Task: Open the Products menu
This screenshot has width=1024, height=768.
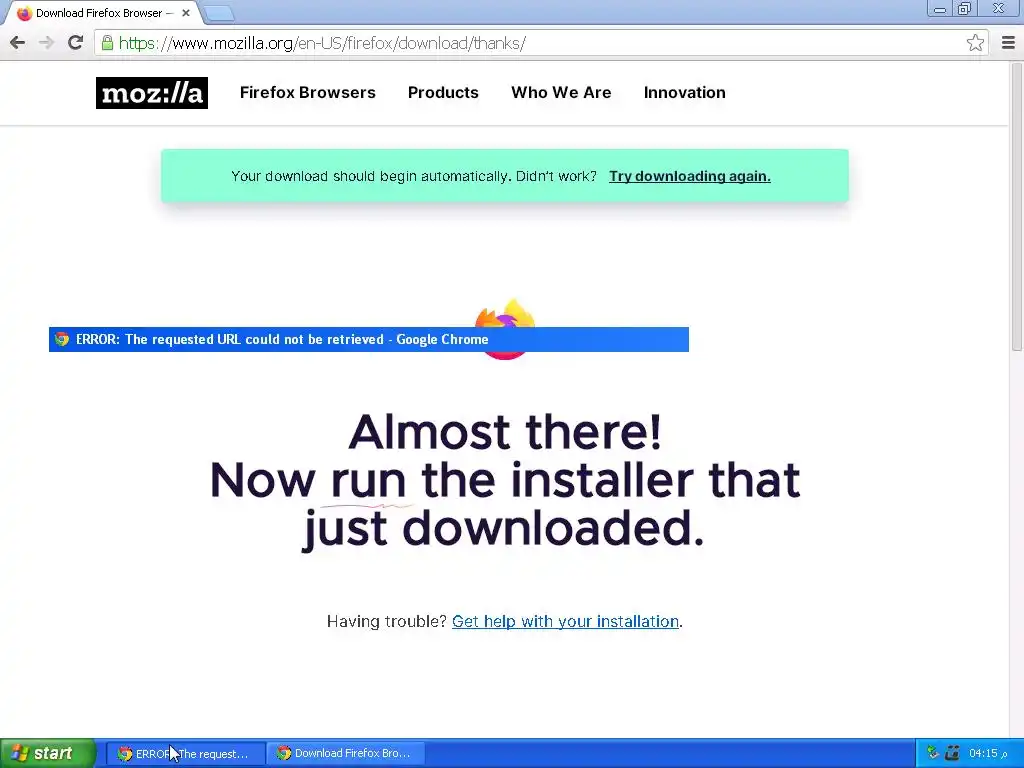Action: coord(443,93)
